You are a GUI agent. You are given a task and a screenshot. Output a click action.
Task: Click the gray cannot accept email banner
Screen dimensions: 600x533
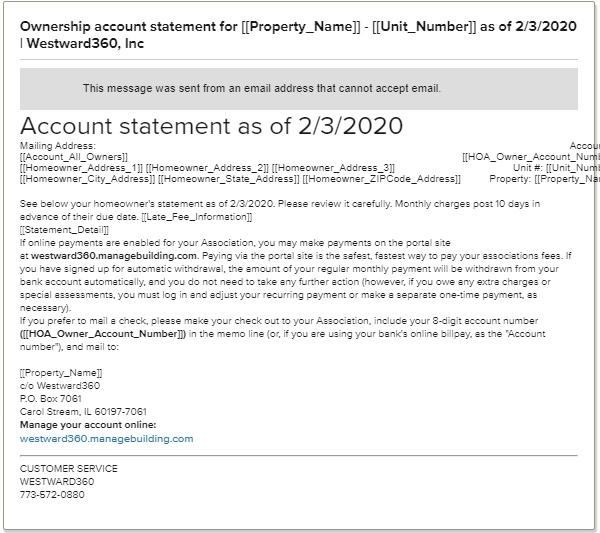pos(299,89)
